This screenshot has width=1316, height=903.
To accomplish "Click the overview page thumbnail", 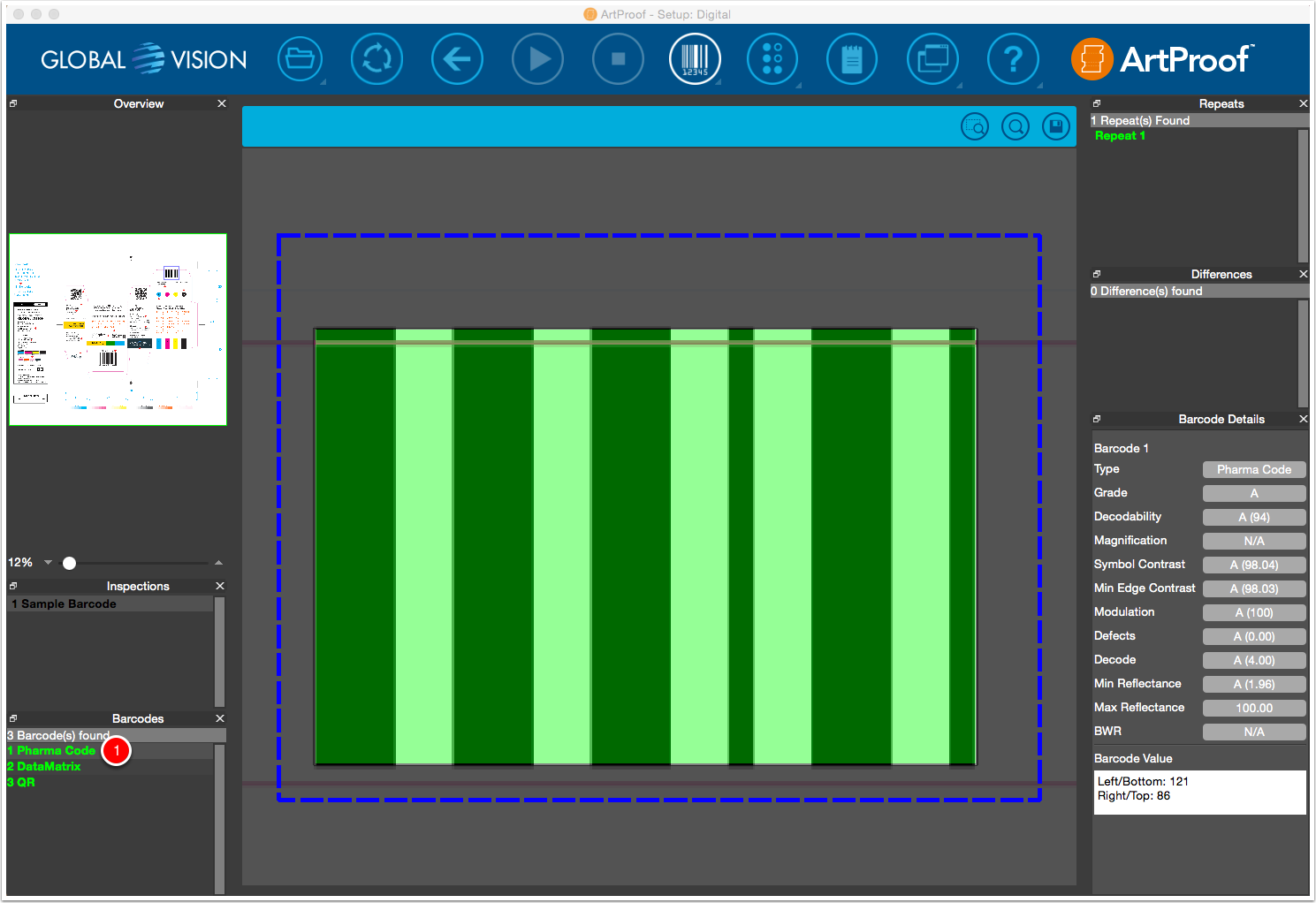I will coord(118,330).
